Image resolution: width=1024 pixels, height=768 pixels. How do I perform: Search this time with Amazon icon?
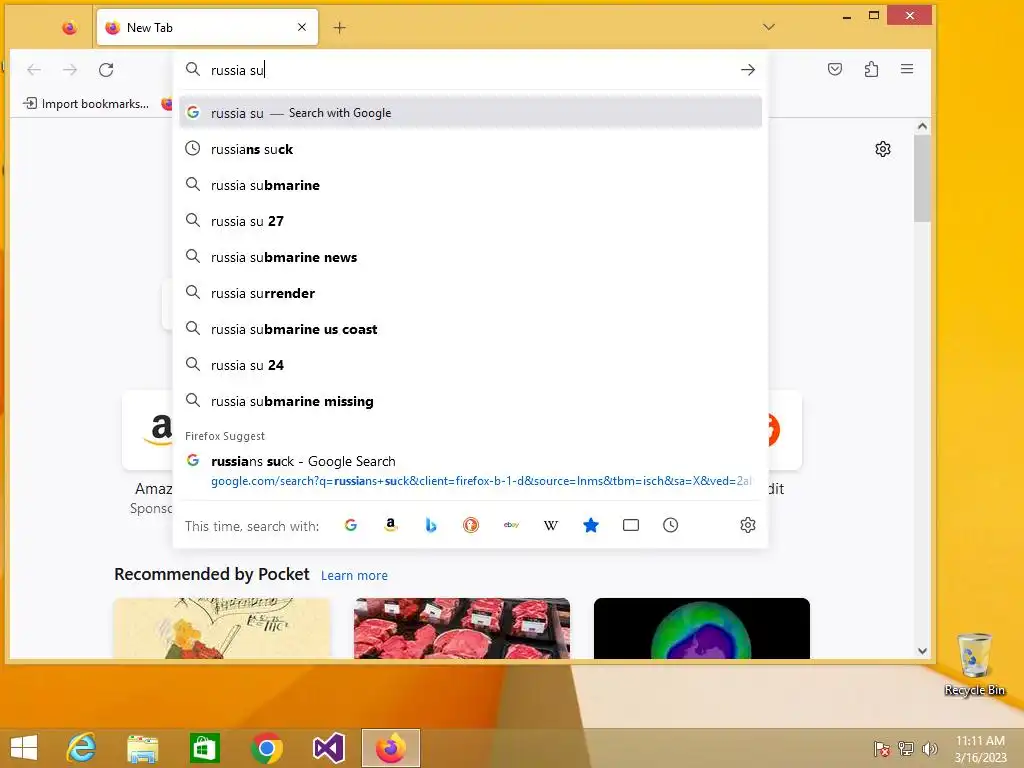point(391,525)
